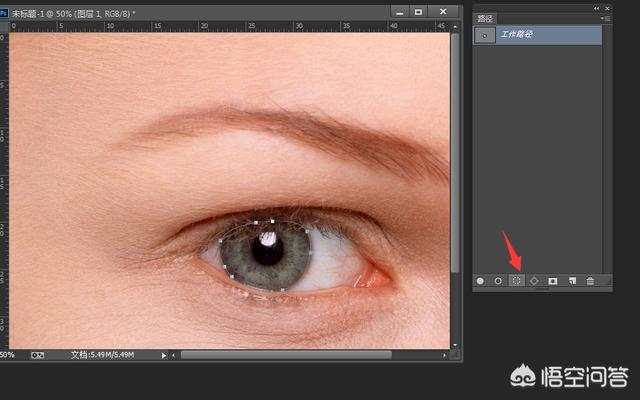Viewport: 640px width, 400px height.
Task: Load path as a selection
Action: point(516,281)
